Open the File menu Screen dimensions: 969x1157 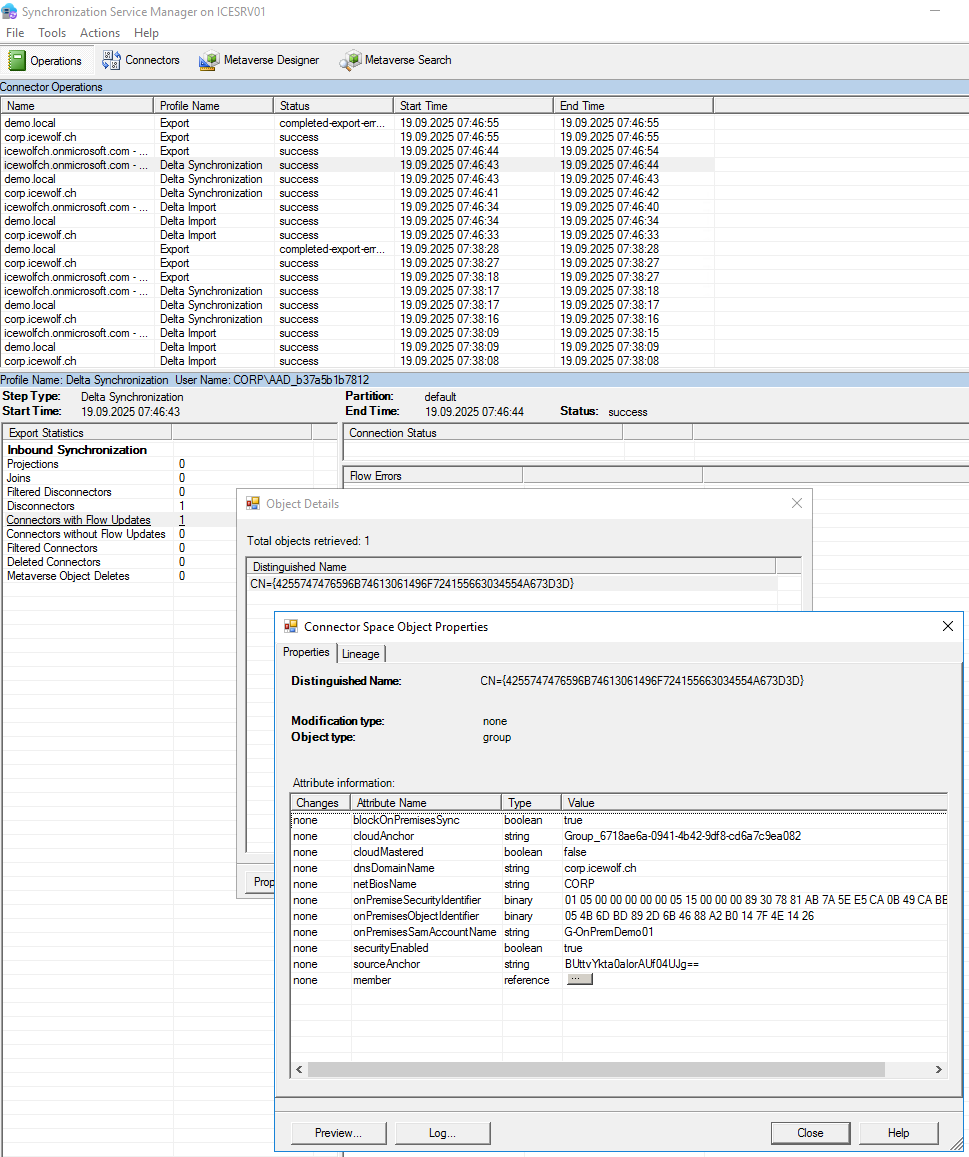click(15, 33)
